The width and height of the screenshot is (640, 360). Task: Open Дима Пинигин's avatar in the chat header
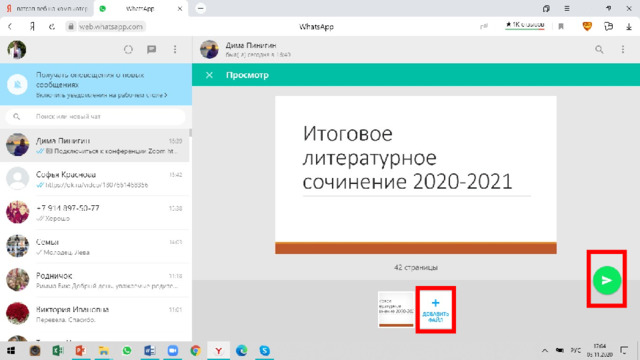click(x=209, y=49)
